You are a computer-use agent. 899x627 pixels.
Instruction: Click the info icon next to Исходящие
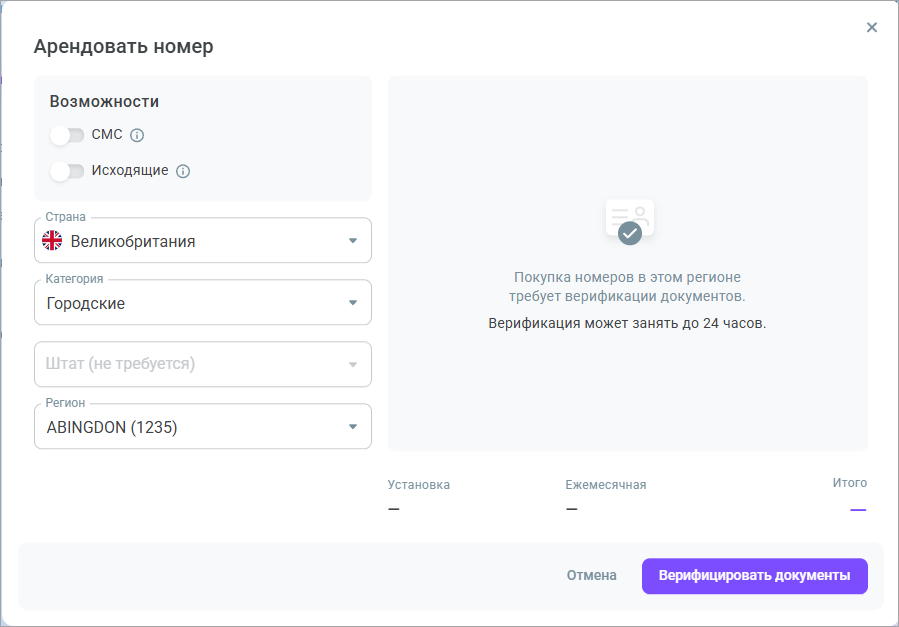point(183,171)
